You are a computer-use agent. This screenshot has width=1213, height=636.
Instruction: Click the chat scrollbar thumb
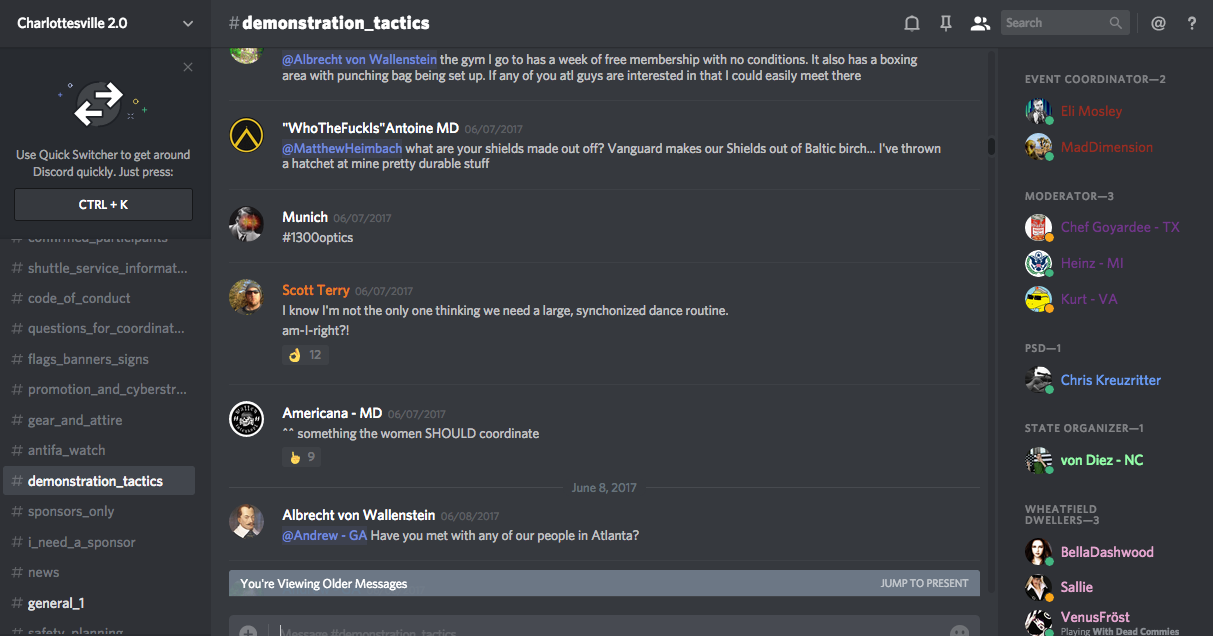(x=991, y=146)
